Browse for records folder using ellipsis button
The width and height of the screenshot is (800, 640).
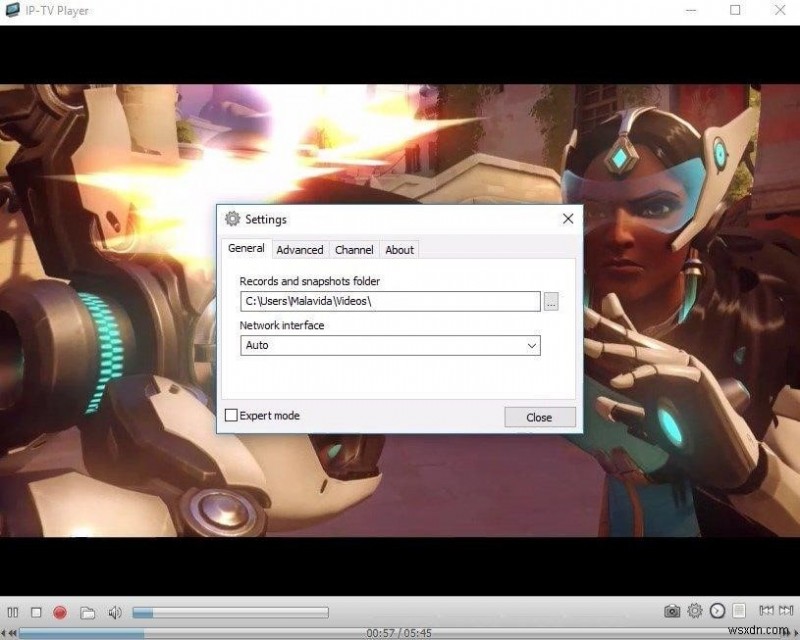pyautogui.click(x=551, y=301)
